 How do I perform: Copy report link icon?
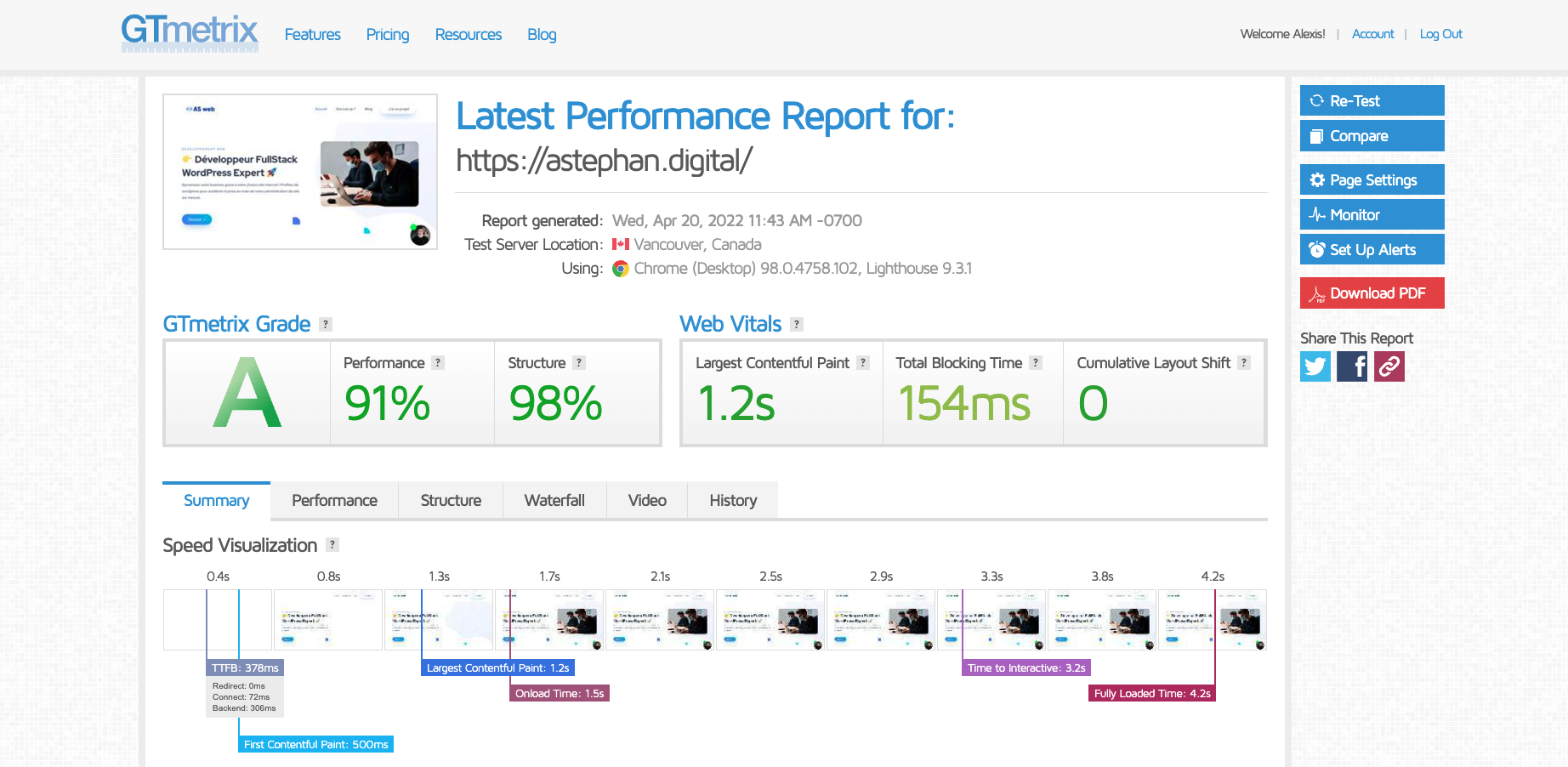coord(1389,366)
